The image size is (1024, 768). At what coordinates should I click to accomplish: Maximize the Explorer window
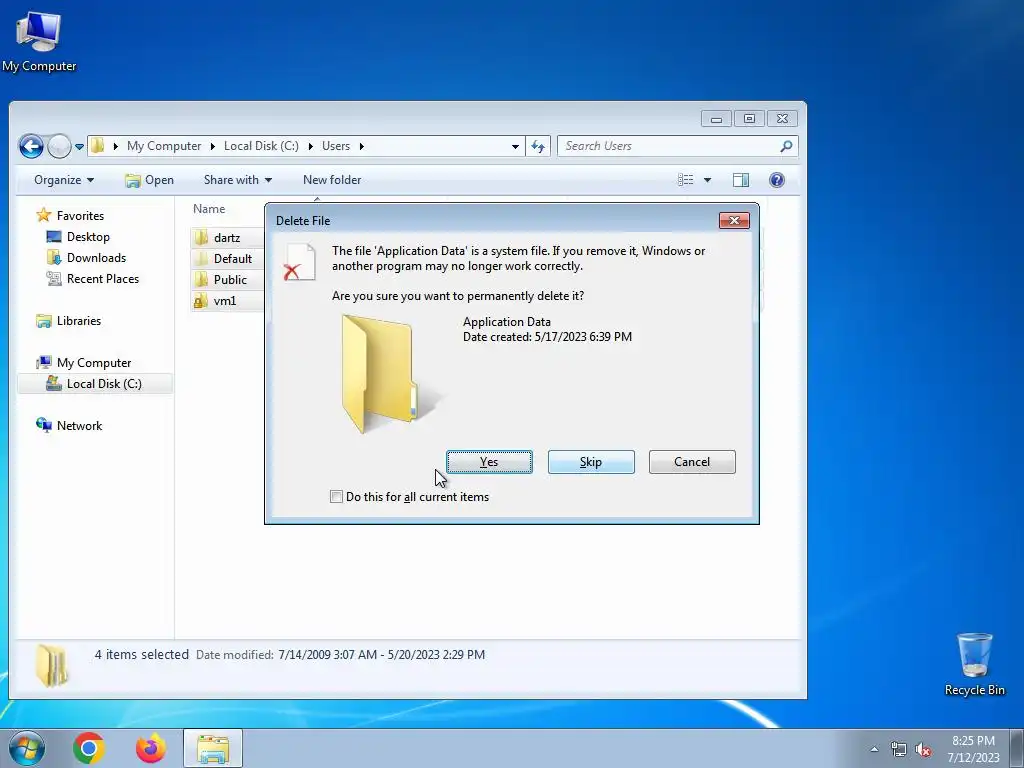749,119
